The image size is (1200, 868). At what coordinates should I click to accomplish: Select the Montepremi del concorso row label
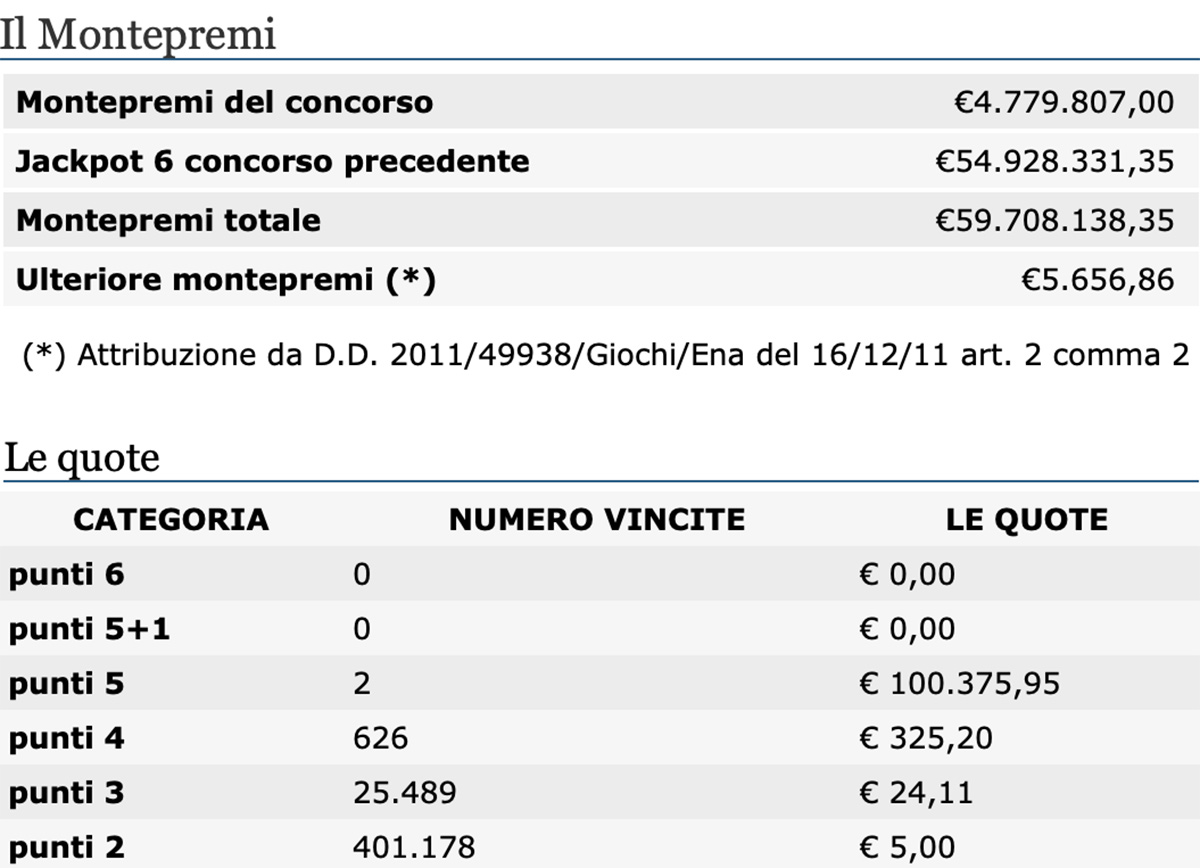(225, 102)
